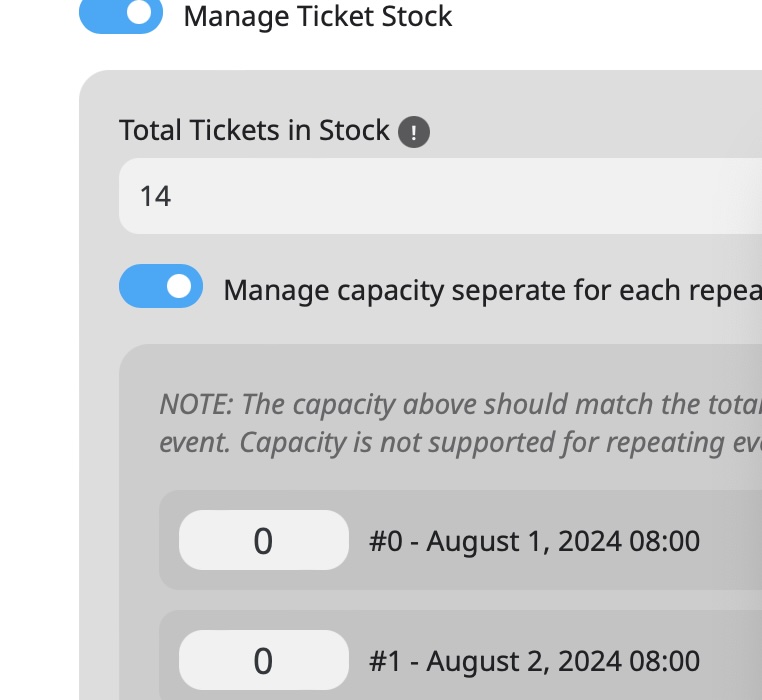This screenshot has width=762, height=700.
Task: Select the August 1 repeat event row
Action: 460,540
